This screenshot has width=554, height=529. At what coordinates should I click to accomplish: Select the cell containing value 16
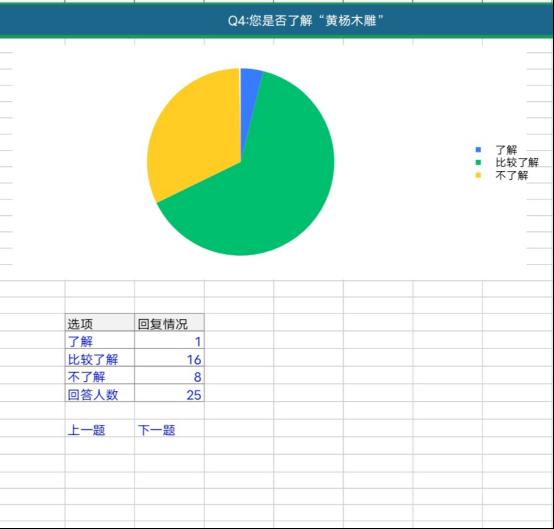(169, 358)
